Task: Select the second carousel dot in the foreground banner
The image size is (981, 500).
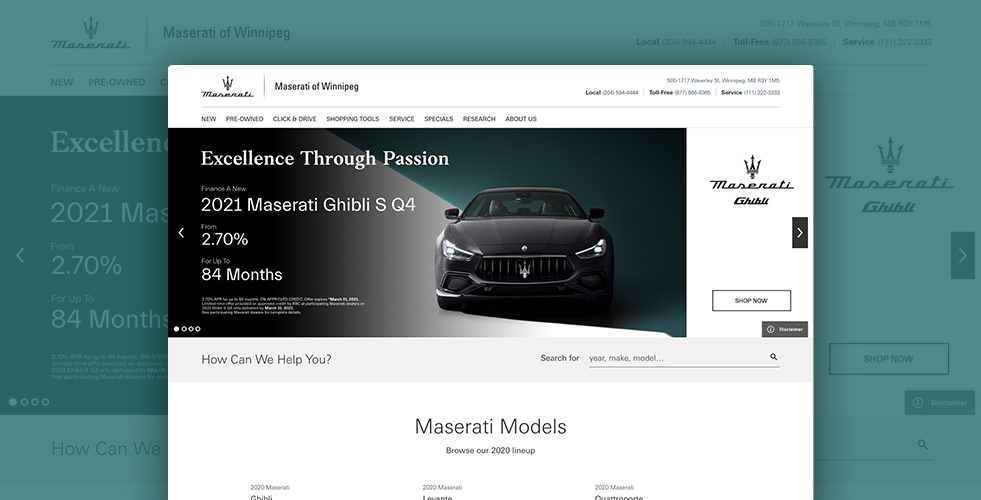Action: tap(184, 329)
